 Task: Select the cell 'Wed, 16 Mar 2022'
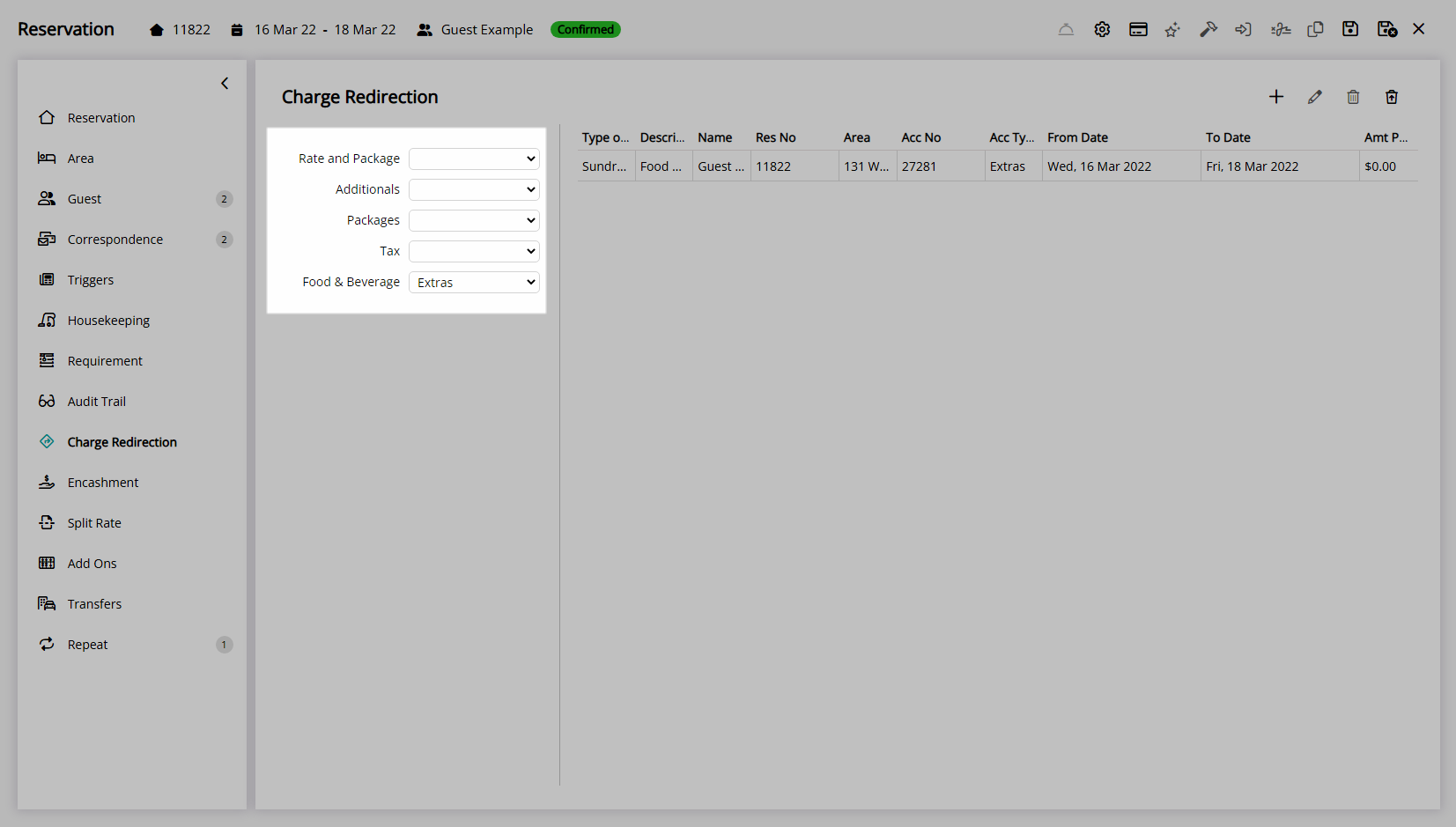point(1121,166)
